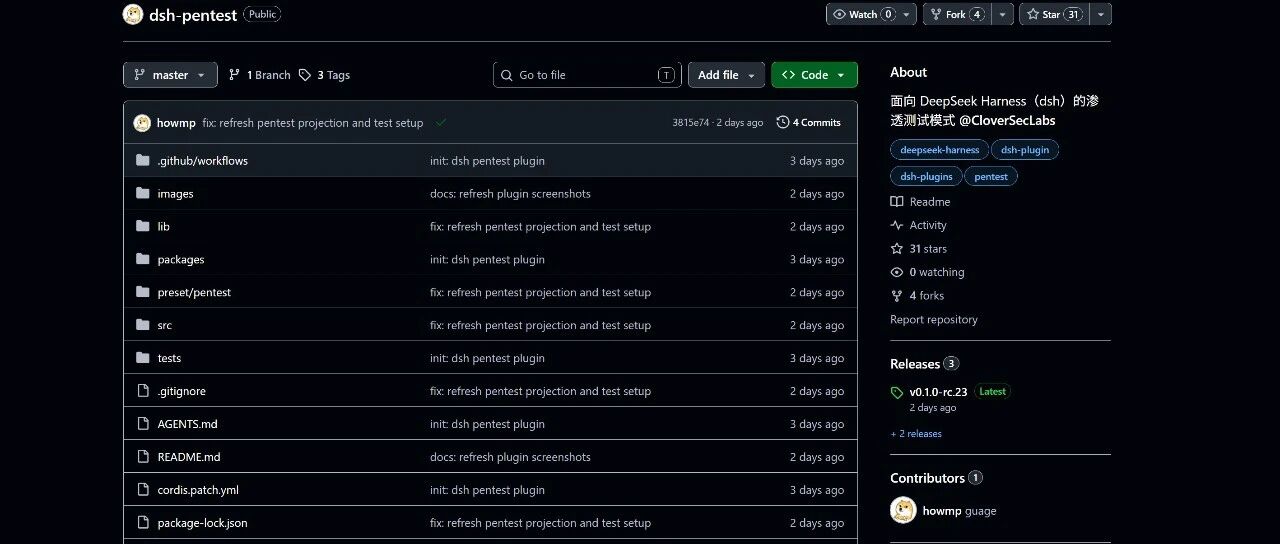1280x544 pixels.
Task: View the 31 stars link
Action: [918, 249]
